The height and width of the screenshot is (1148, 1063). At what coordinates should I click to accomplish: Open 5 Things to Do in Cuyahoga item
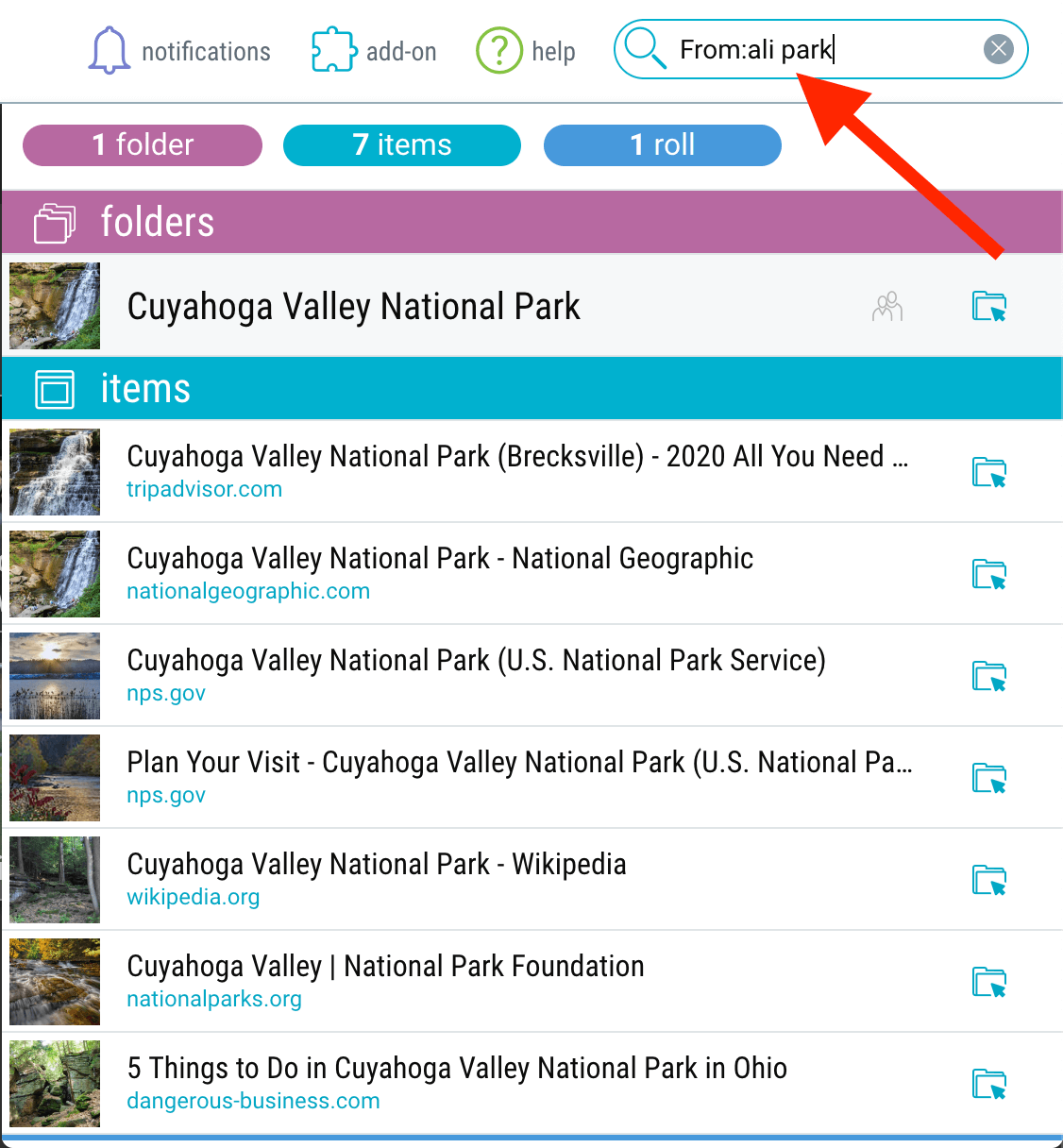457,1069
